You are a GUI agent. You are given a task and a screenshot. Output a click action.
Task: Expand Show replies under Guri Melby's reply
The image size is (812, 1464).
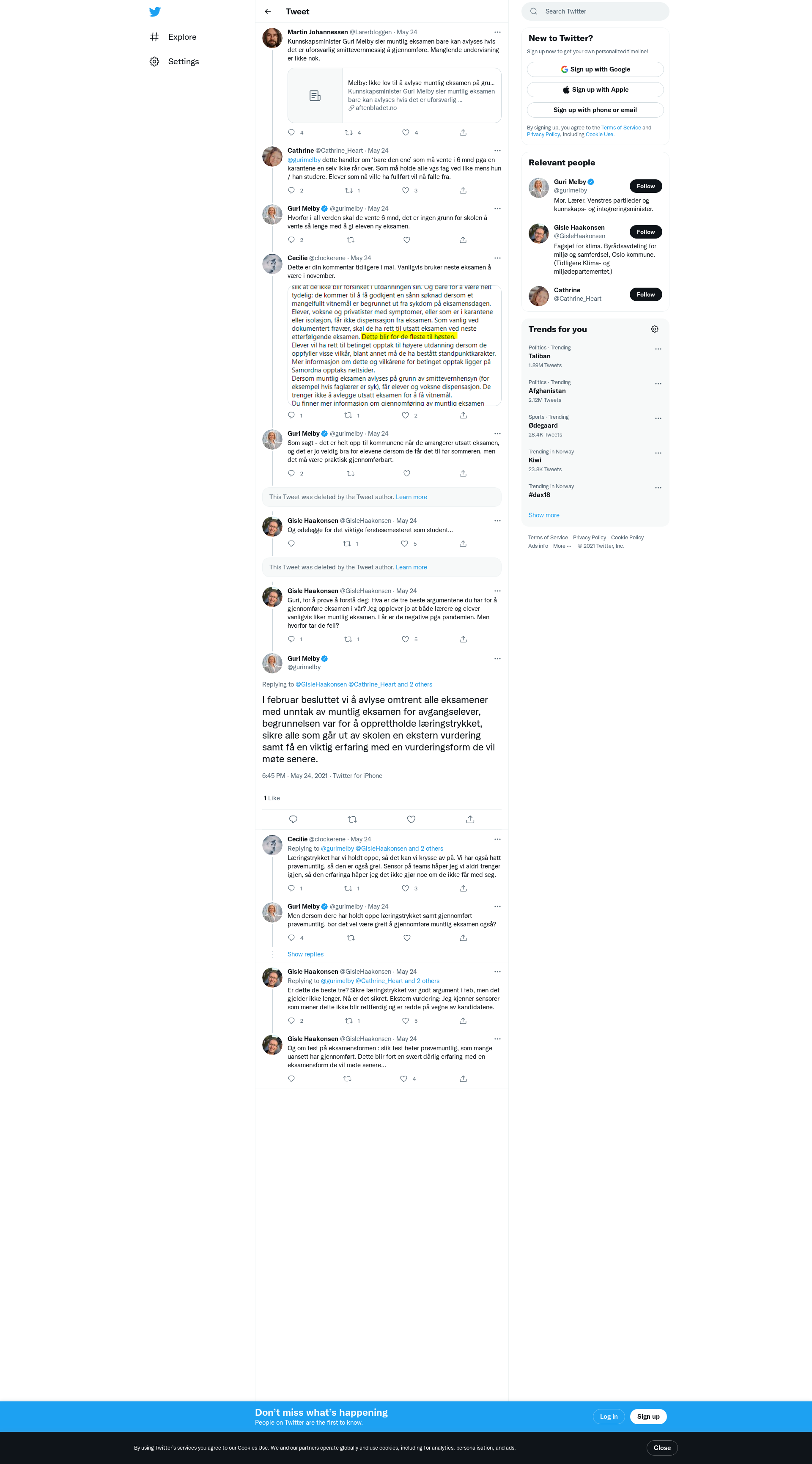[x=305, y=954]
